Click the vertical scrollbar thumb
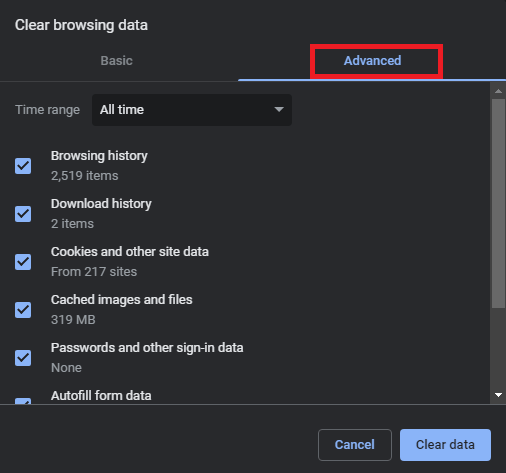Screen dimensions: 506x473 click(x=498, y=203)
